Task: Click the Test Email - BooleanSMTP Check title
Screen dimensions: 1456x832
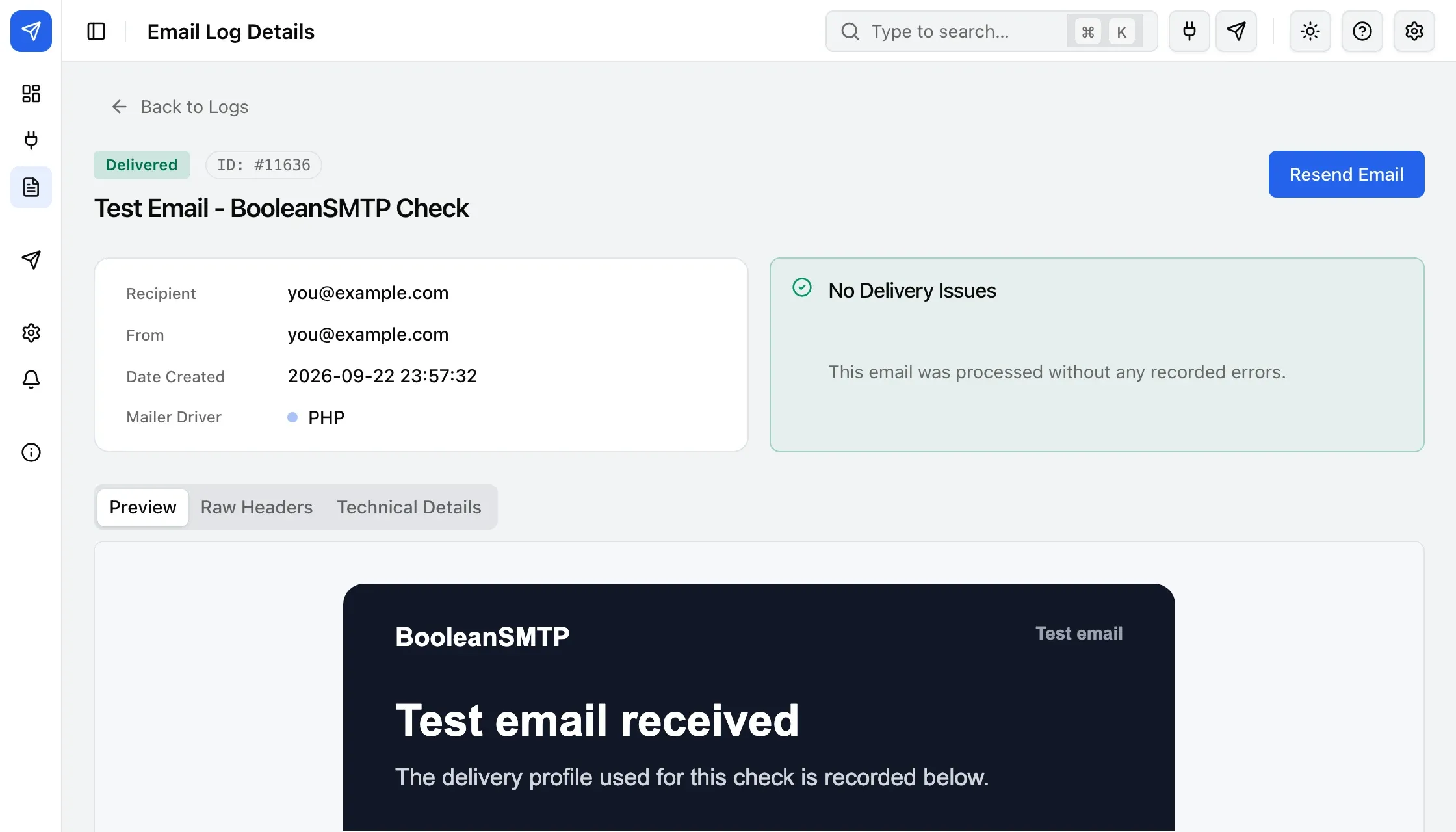Action: click(x=281, y=209)
